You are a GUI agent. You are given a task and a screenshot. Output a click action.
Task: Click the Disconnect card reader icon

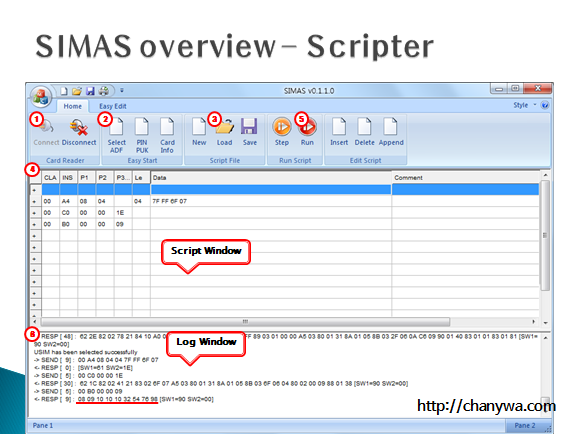79,132
